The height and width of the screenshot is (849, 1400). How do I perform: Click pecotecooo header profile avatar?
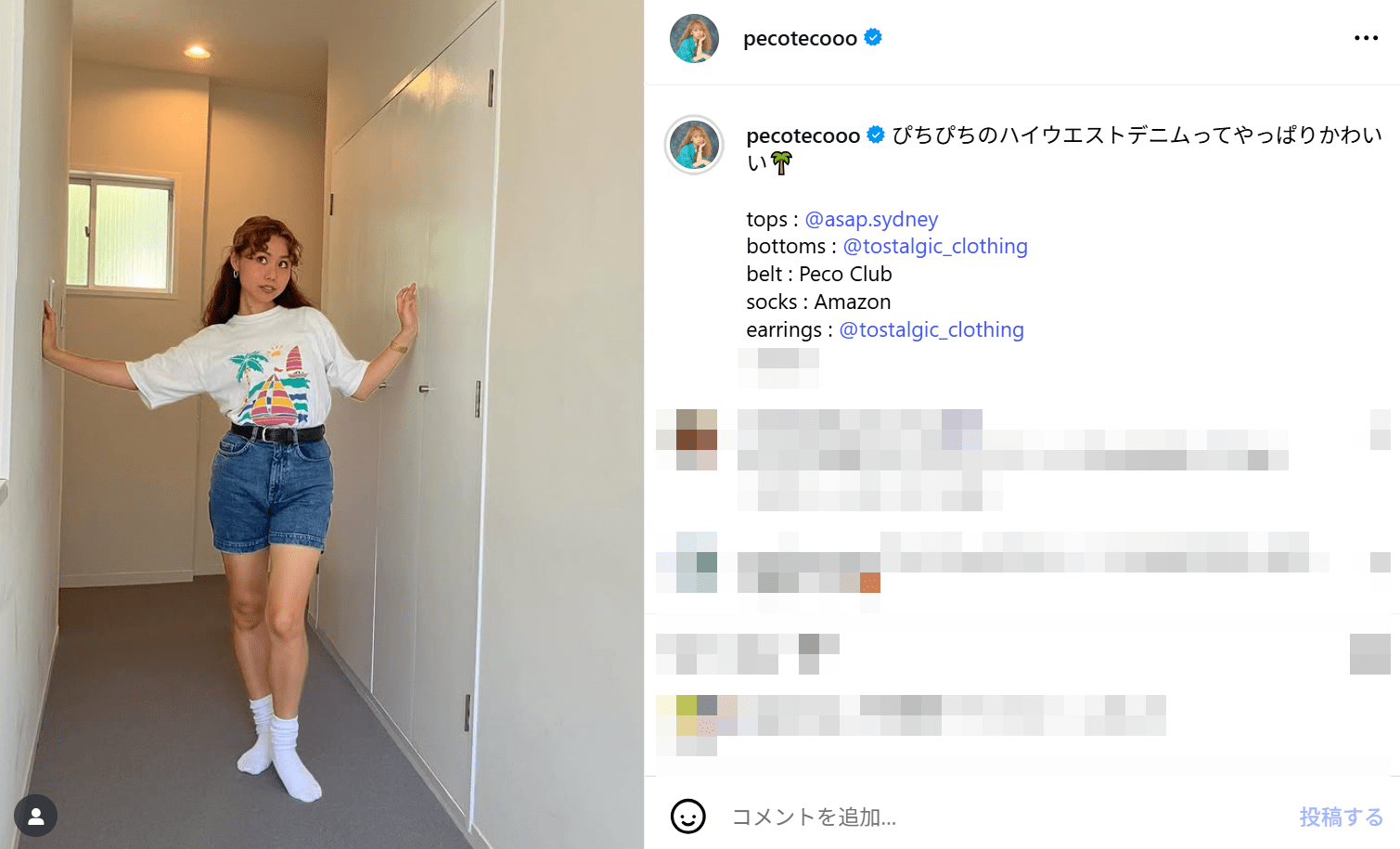(x=694, y=38)
